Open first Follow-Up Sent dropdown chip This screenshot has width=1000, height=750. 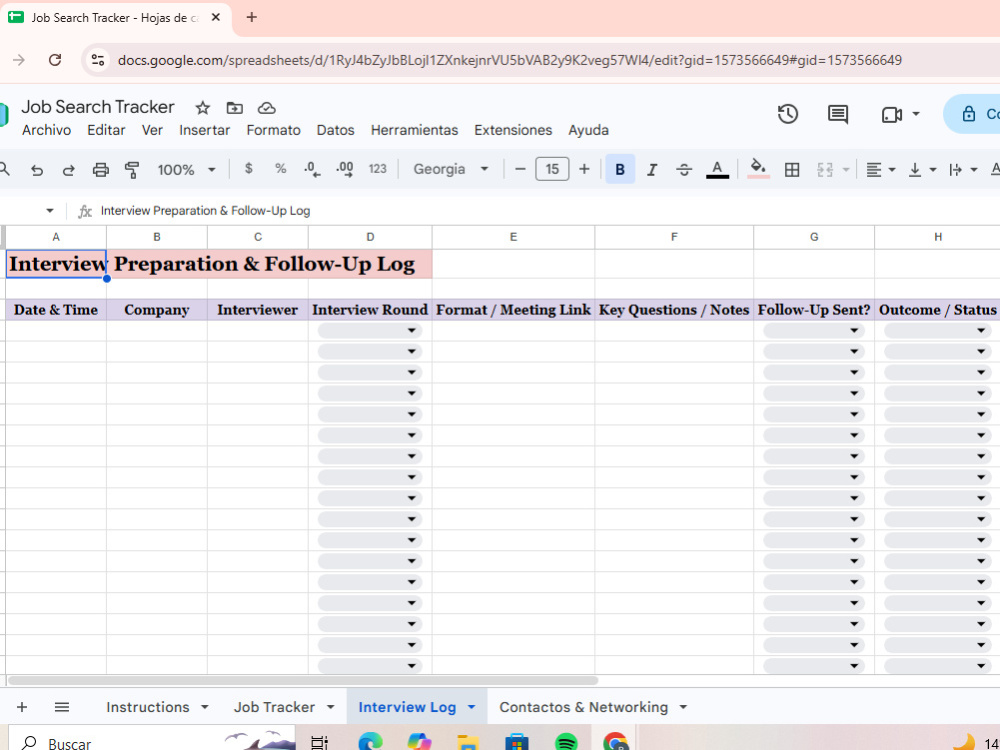click(814, 330)
